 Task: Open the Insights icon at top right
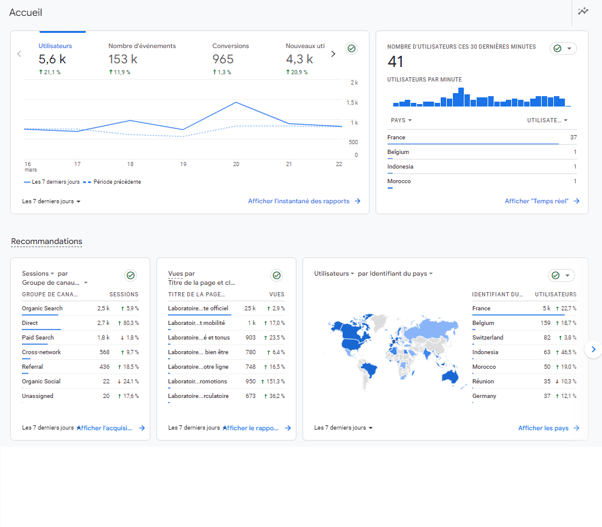click(x=583, y=12)
